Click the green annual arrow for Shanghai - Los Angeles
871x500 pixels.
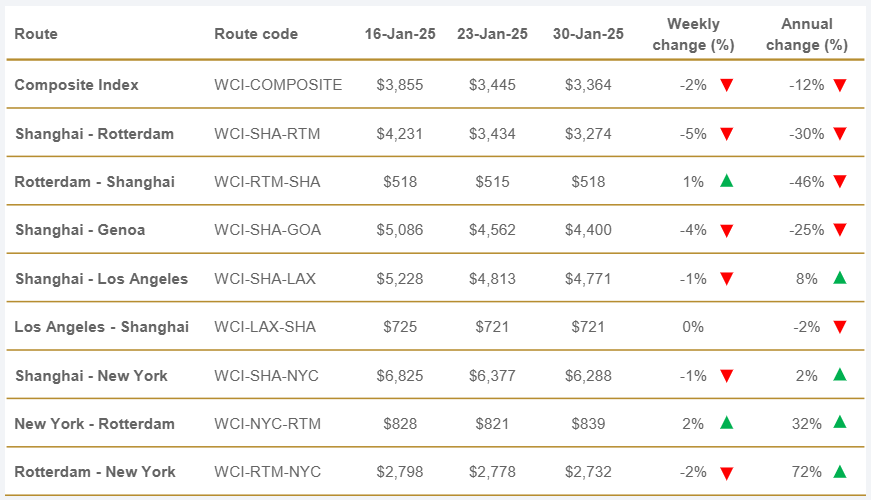(x=840, y=278)
